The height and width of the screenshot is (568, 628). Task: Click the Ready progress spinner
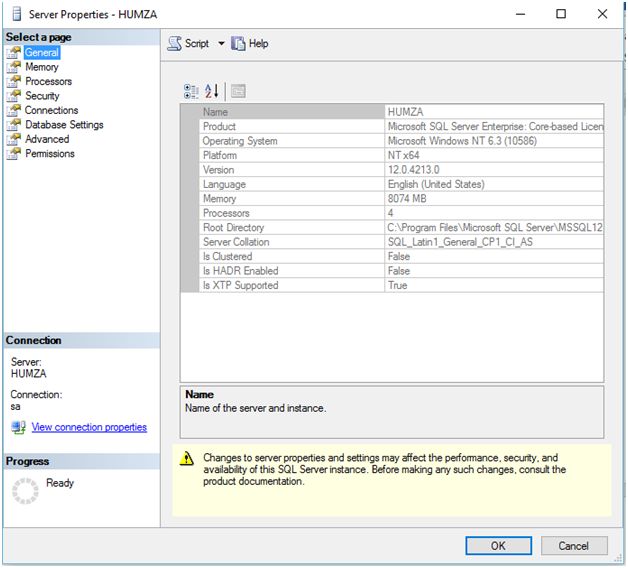click(x=25, y=491)
